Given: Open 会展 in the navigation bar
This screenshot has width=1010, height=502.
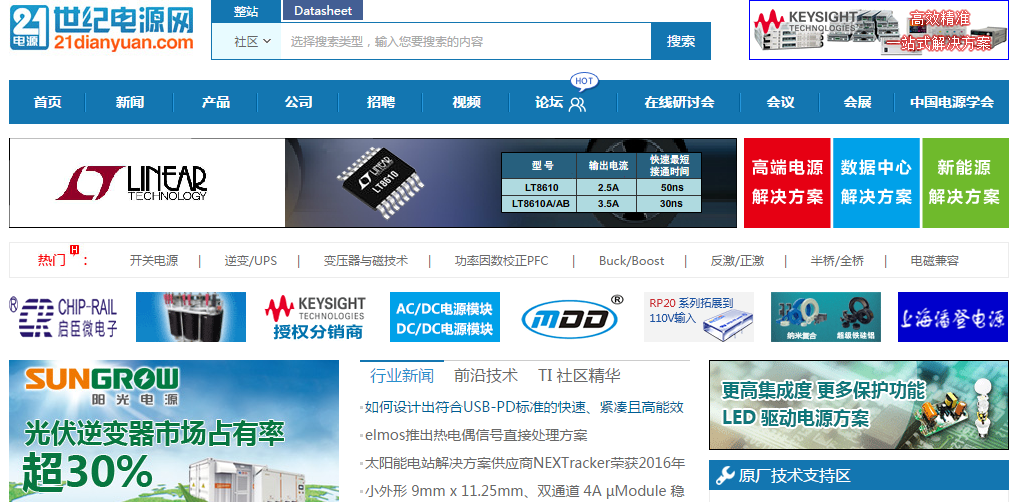Looking at the screenshot, I should (857, 102).
